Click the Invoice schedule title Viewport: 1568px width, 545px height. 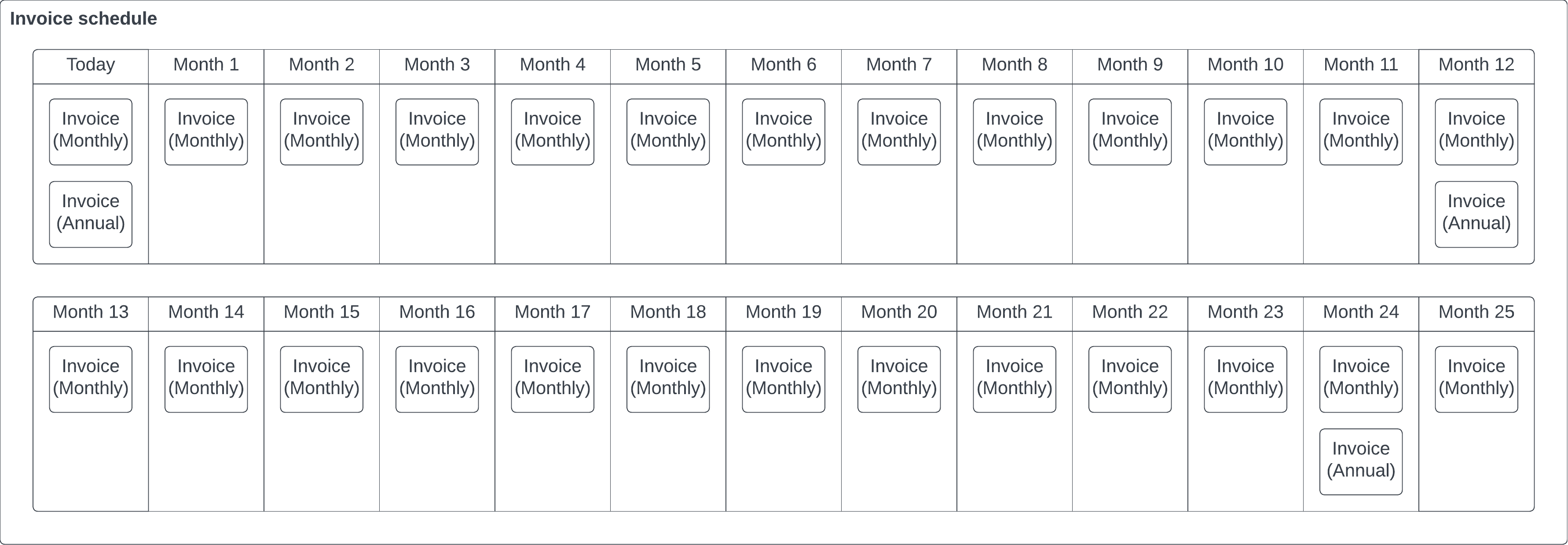(x=84, y=19)
